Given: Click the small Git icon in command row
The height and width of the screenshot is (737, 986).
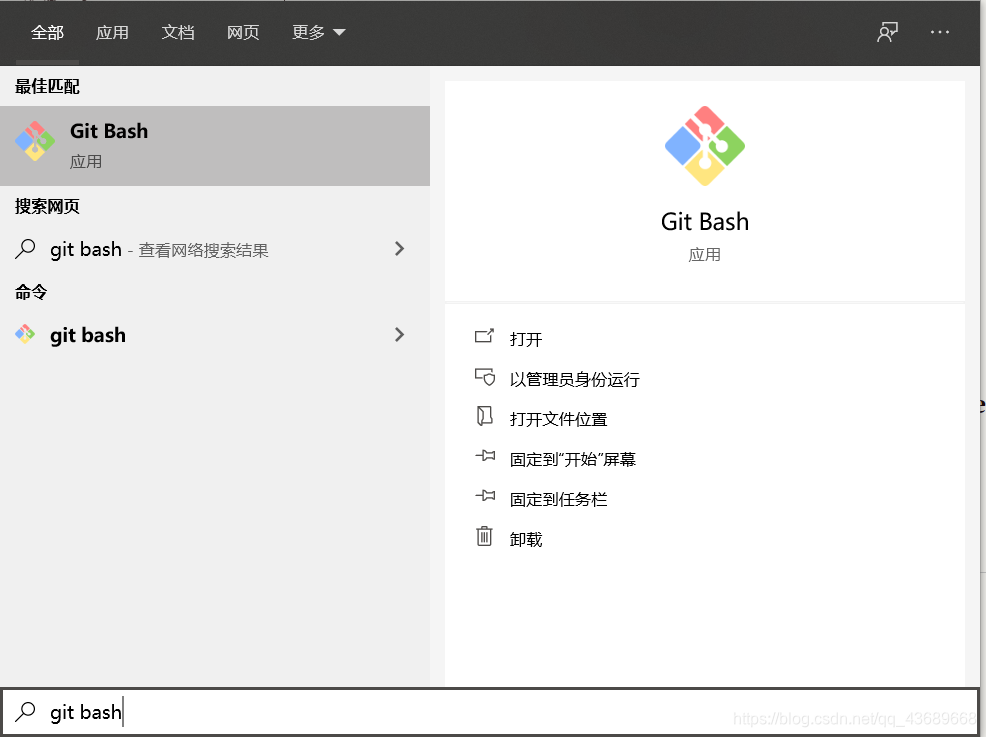Looking at the screenshot, I should 25,334.
